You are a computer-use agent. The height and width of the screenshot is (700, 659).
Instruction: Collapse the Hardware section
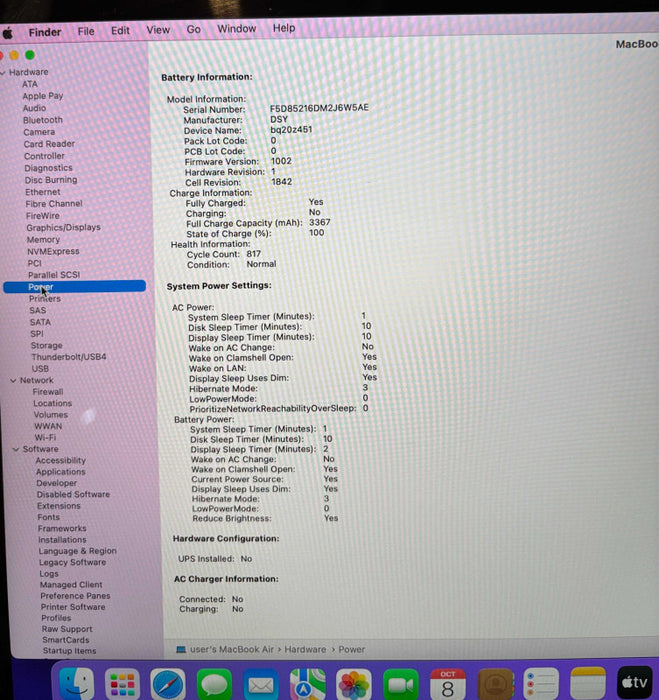[3, 72]
